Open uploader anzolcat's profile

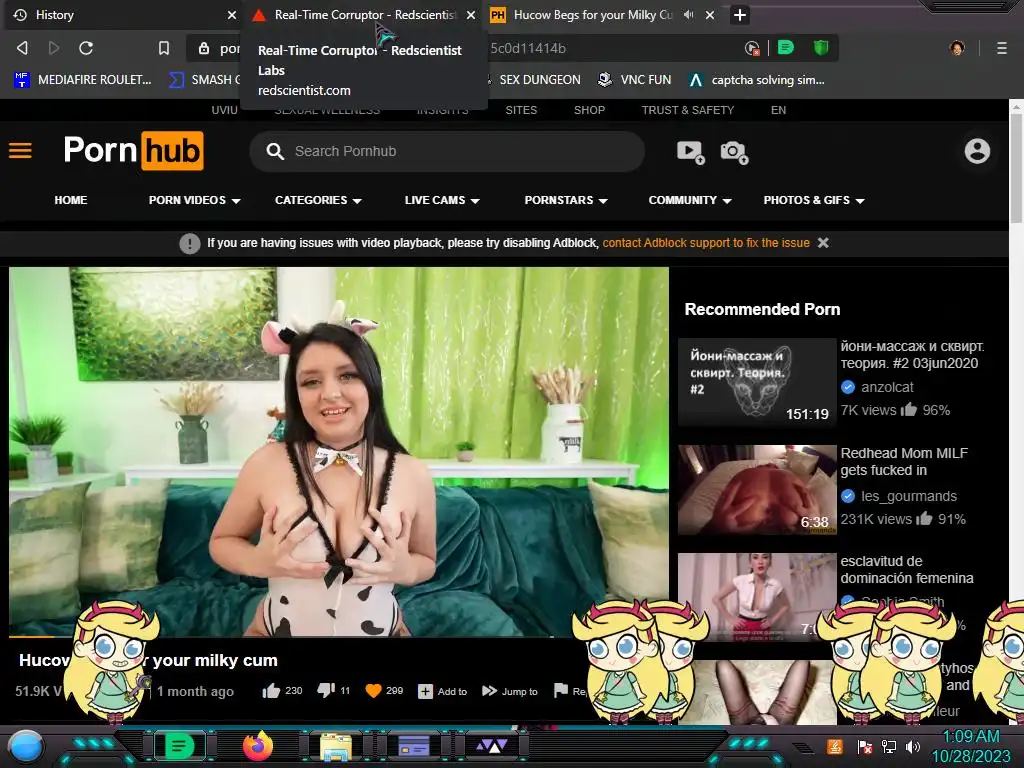coord(887,387)
